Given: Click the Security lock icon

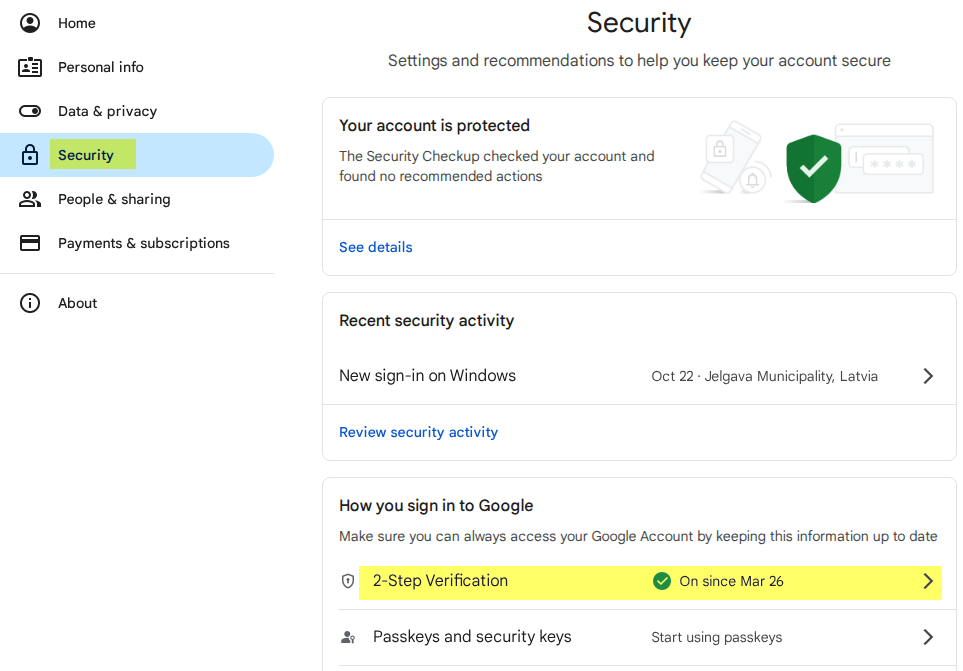Looking at the screenshot, I should 30,155.
